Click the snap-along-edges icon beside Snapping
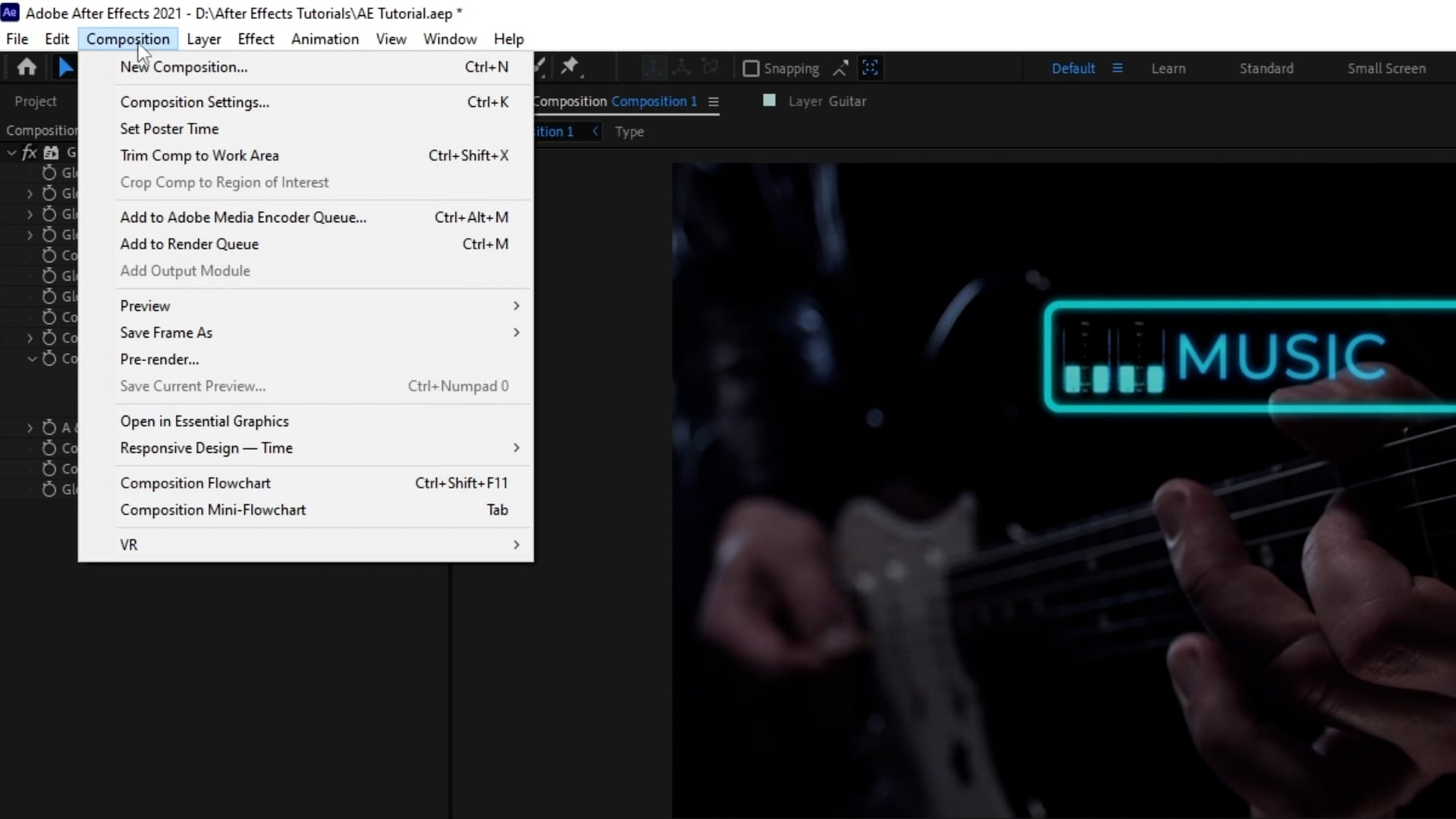 [x=840, y=68]
